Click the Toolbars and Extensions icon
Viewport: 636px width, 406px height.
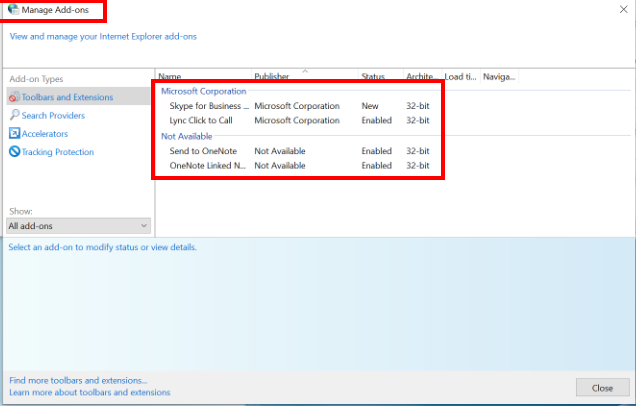click(x=15, y=97)
